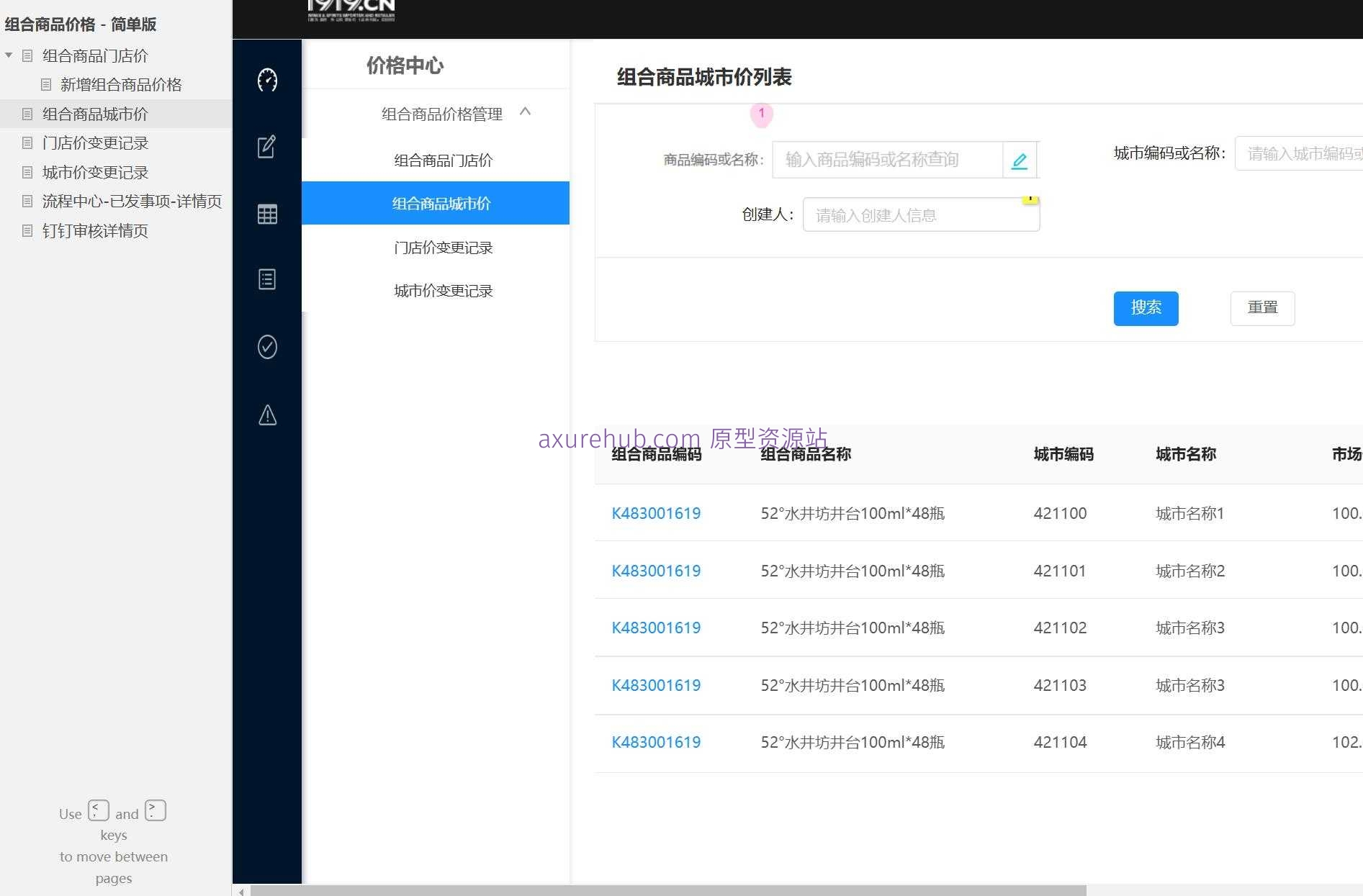Open the checkmark circle icon in sidebar
Viewport: 1363px width, 896px height.
pos(267,347)
